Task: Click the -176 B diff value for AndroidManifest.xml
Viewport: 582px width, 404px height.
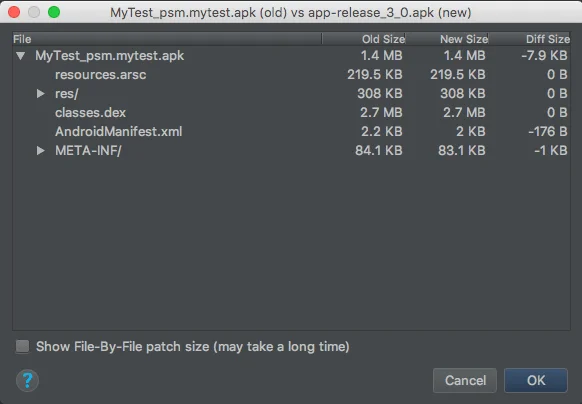Action: (547, 131)
